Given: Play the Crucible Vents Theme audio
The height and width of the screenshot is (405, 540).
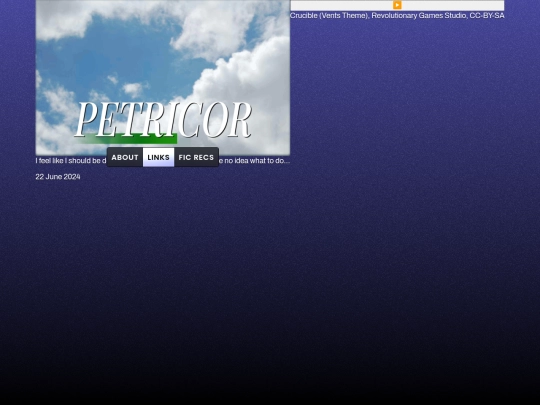Looking at the screenshot, I should click(397, 5).
